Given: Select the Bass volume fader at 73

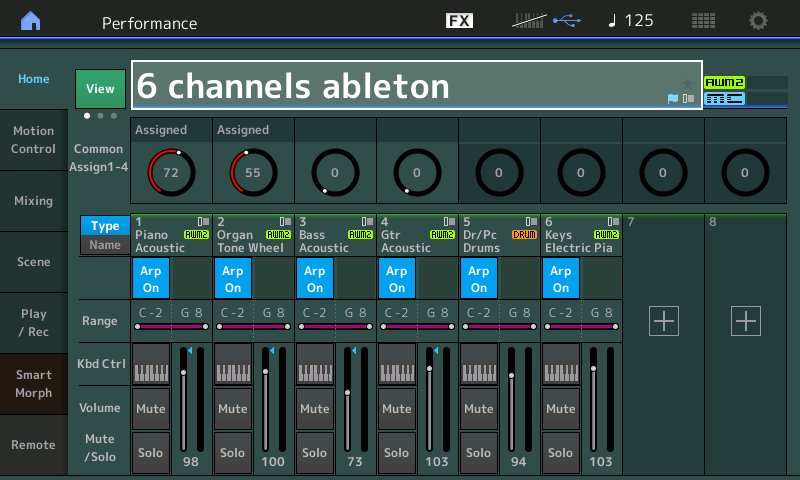Looking at the screenshot, I should (347, 399).
